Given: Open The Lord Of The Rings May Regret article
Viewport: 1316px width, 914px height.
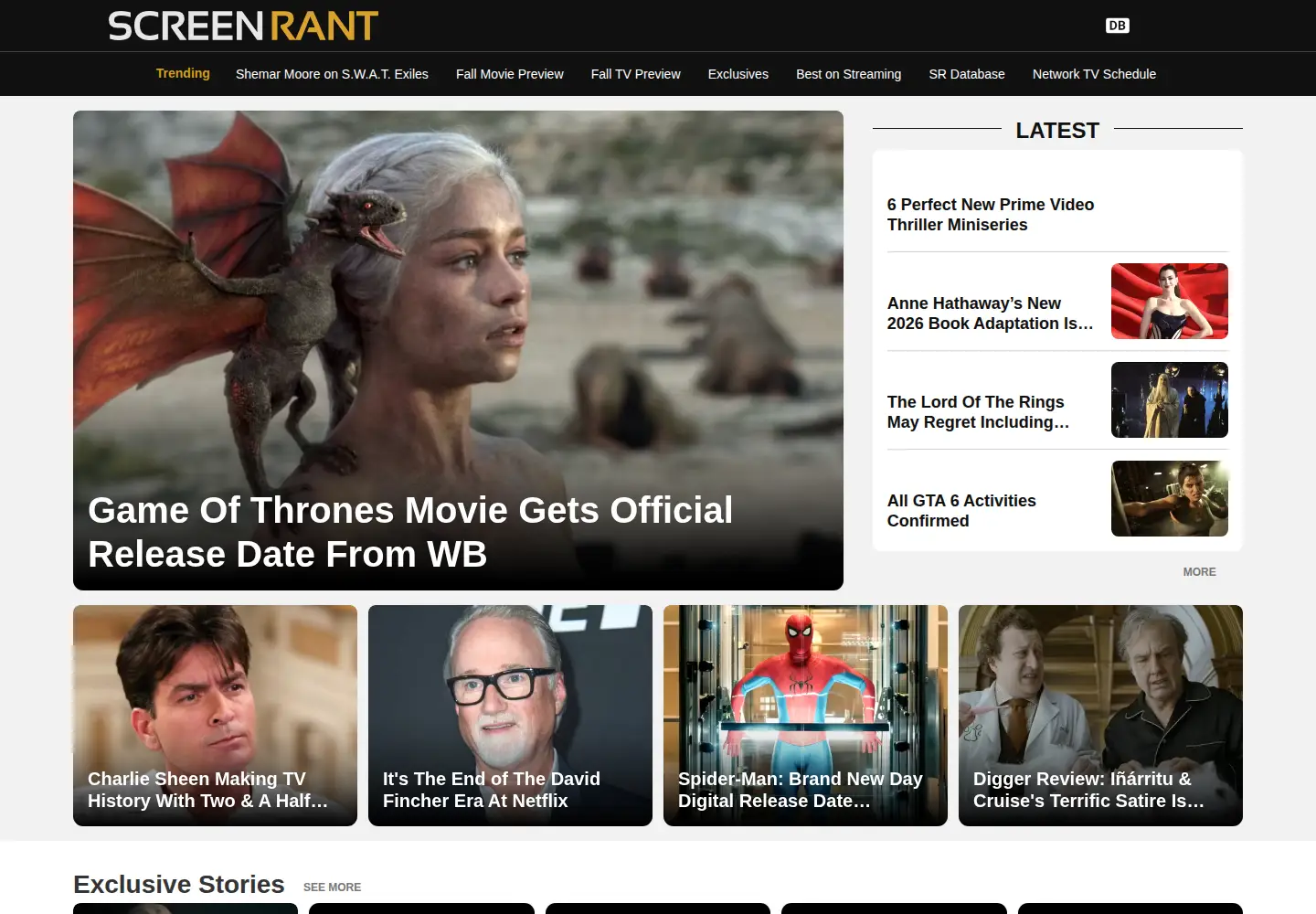Looking at the screenshot, I should [978, 412].
